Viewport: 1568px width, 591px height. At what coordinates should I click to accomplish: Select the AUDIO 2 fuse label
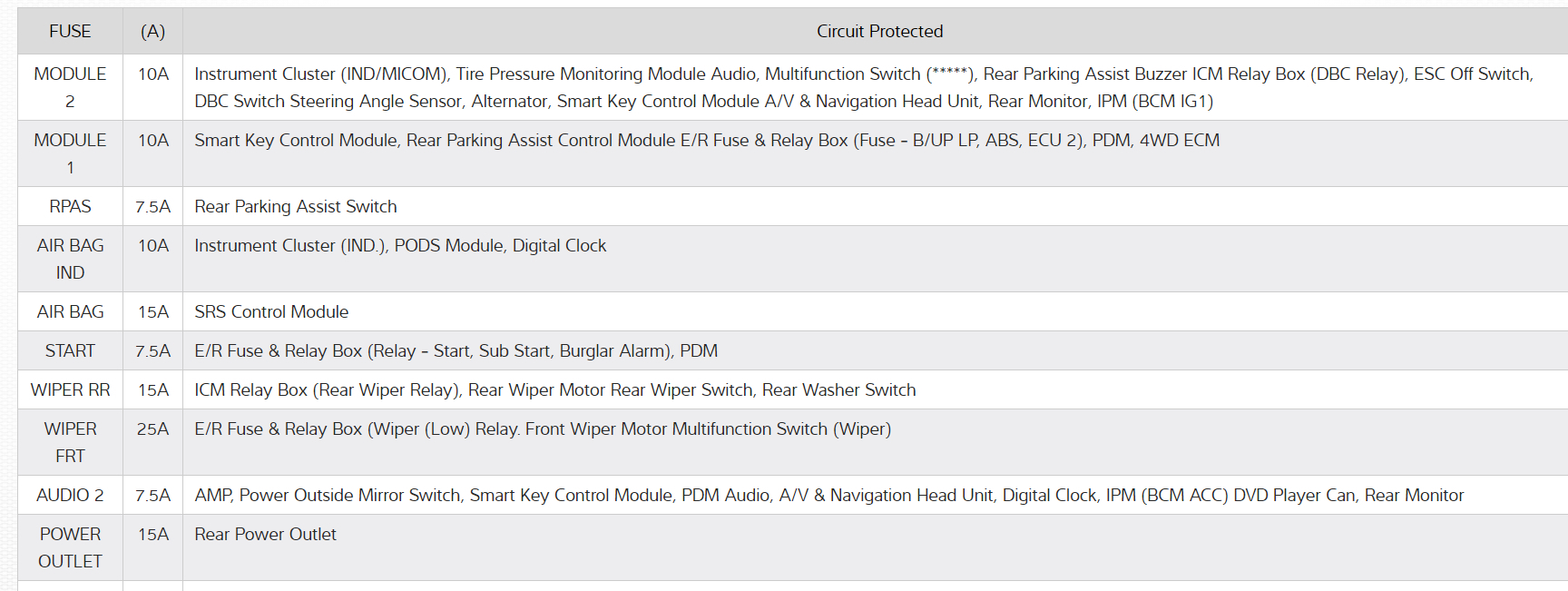[70, 496]
